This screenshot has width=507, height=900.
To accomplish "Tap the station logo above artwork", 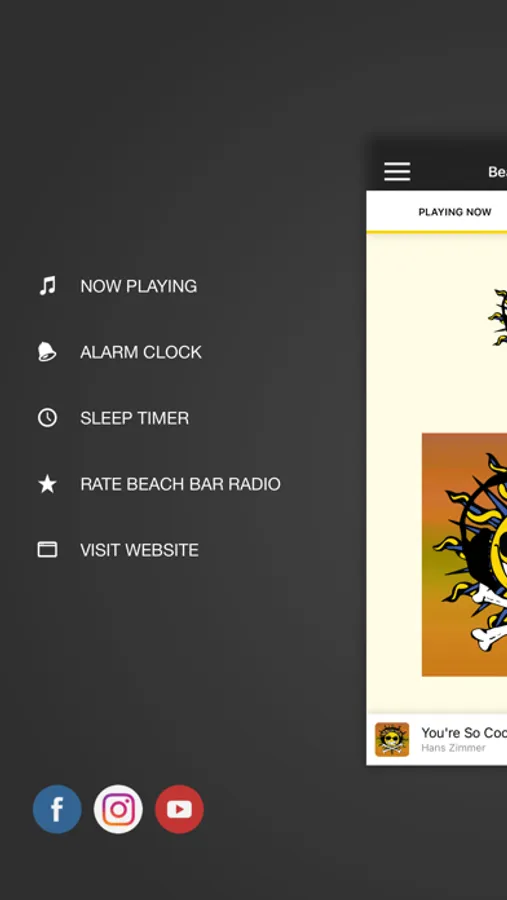I will tap(497, 317).
